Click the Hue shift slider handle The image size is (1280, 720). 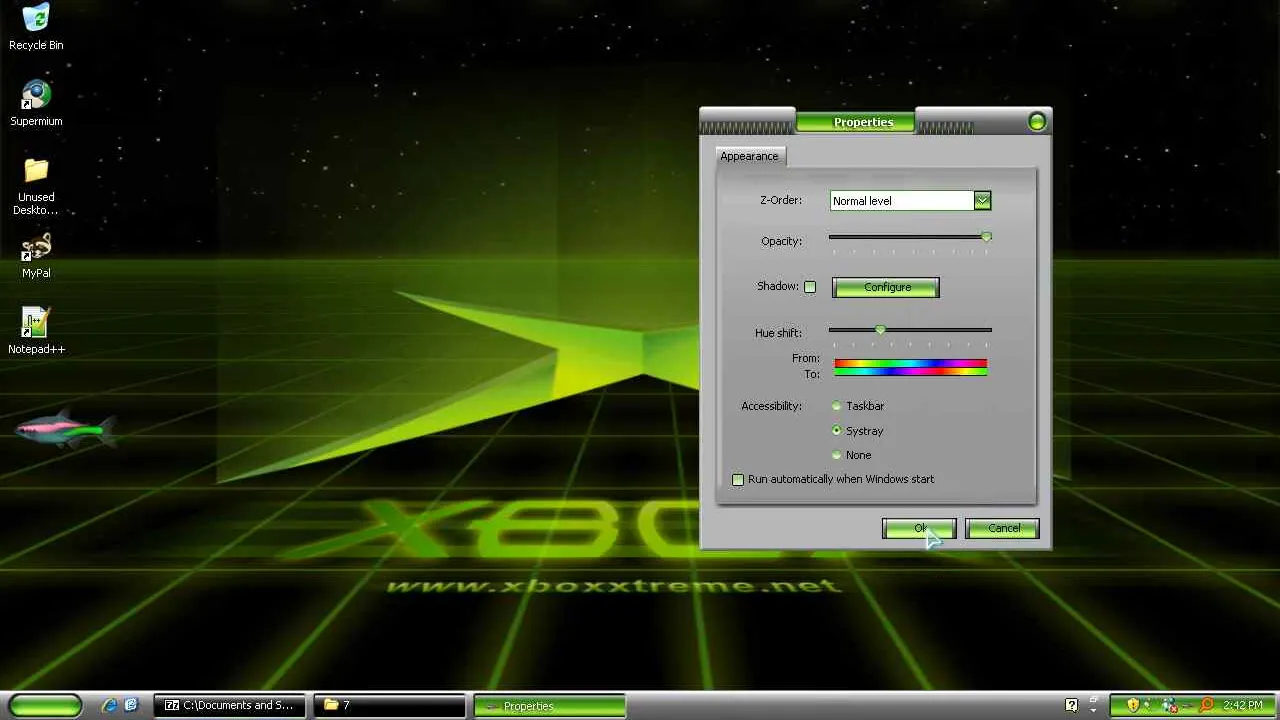[x=880, y=329]
